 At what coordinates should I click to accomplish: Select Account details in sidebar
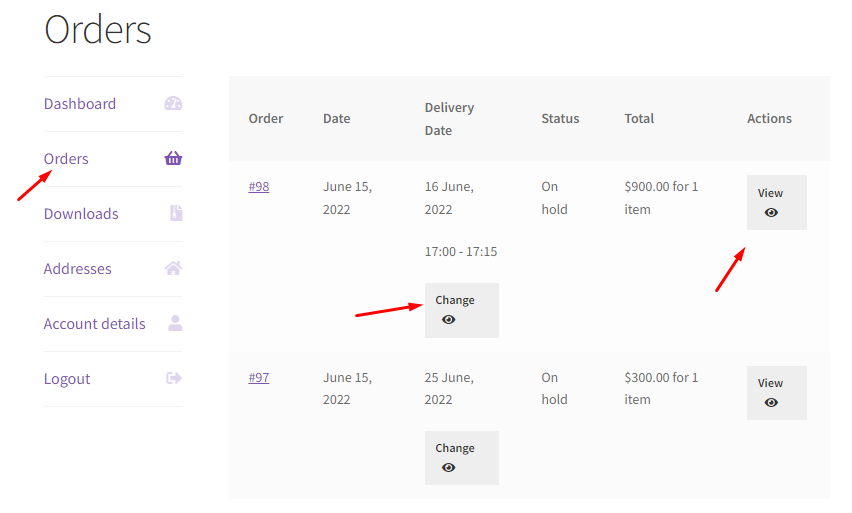(94, 324)
